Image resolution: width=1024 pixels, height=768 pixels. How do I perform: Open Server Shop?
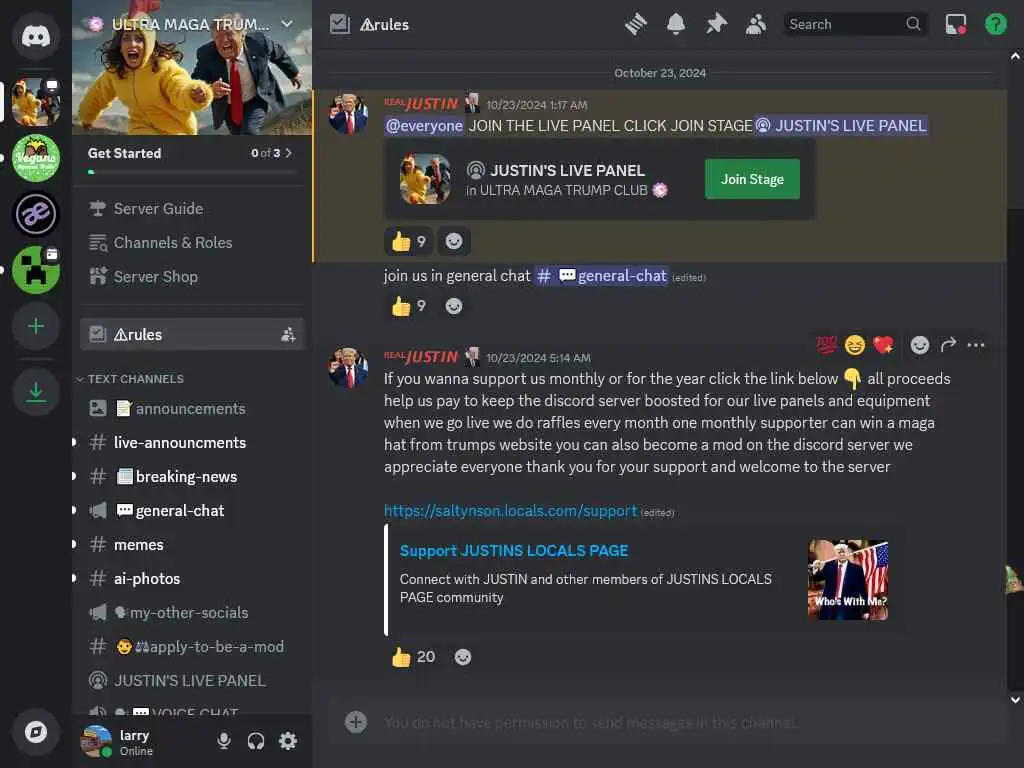point(192,276)
